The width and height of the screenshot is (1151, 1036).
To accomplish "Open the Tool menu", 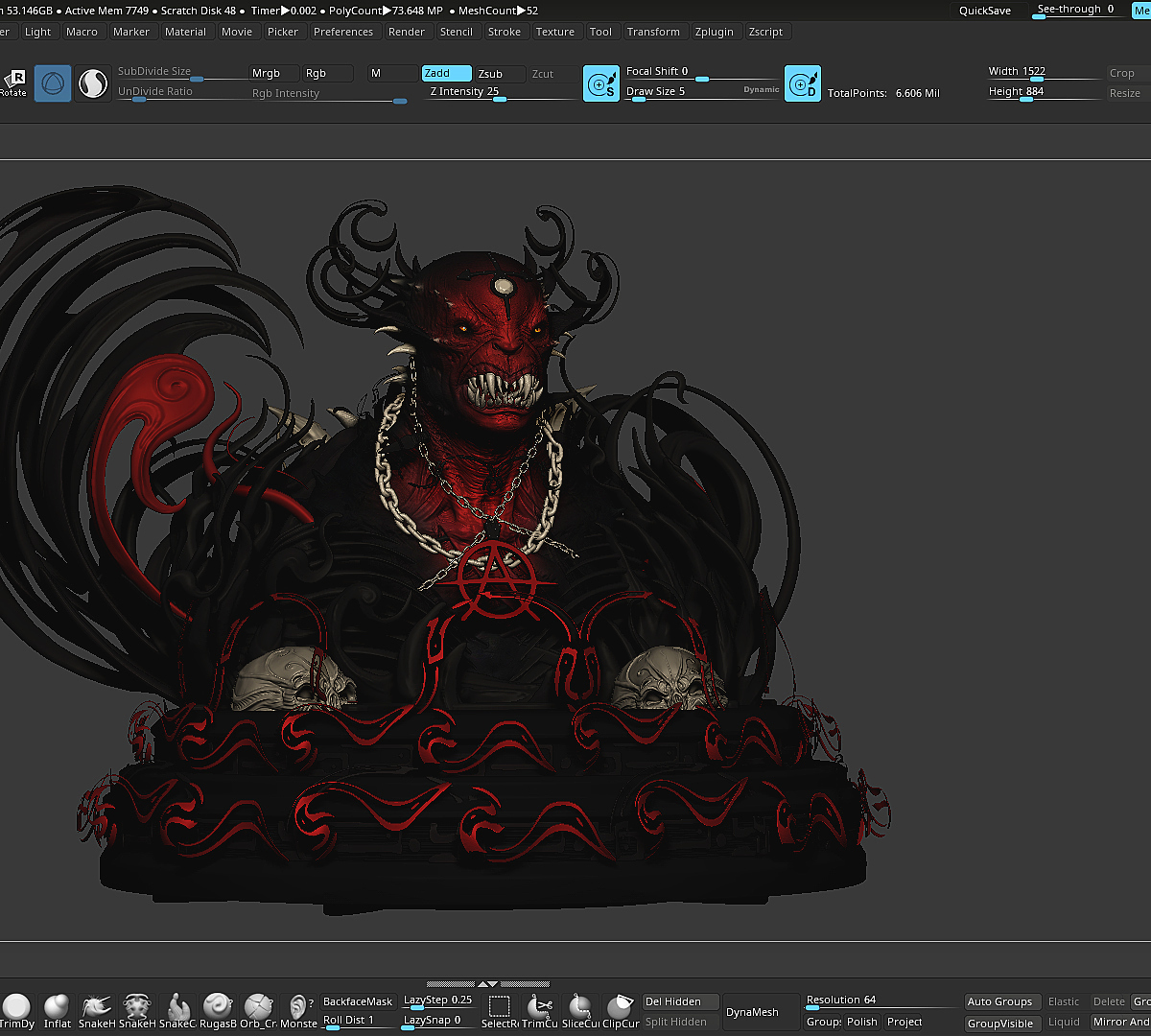I will pos(601,32).
